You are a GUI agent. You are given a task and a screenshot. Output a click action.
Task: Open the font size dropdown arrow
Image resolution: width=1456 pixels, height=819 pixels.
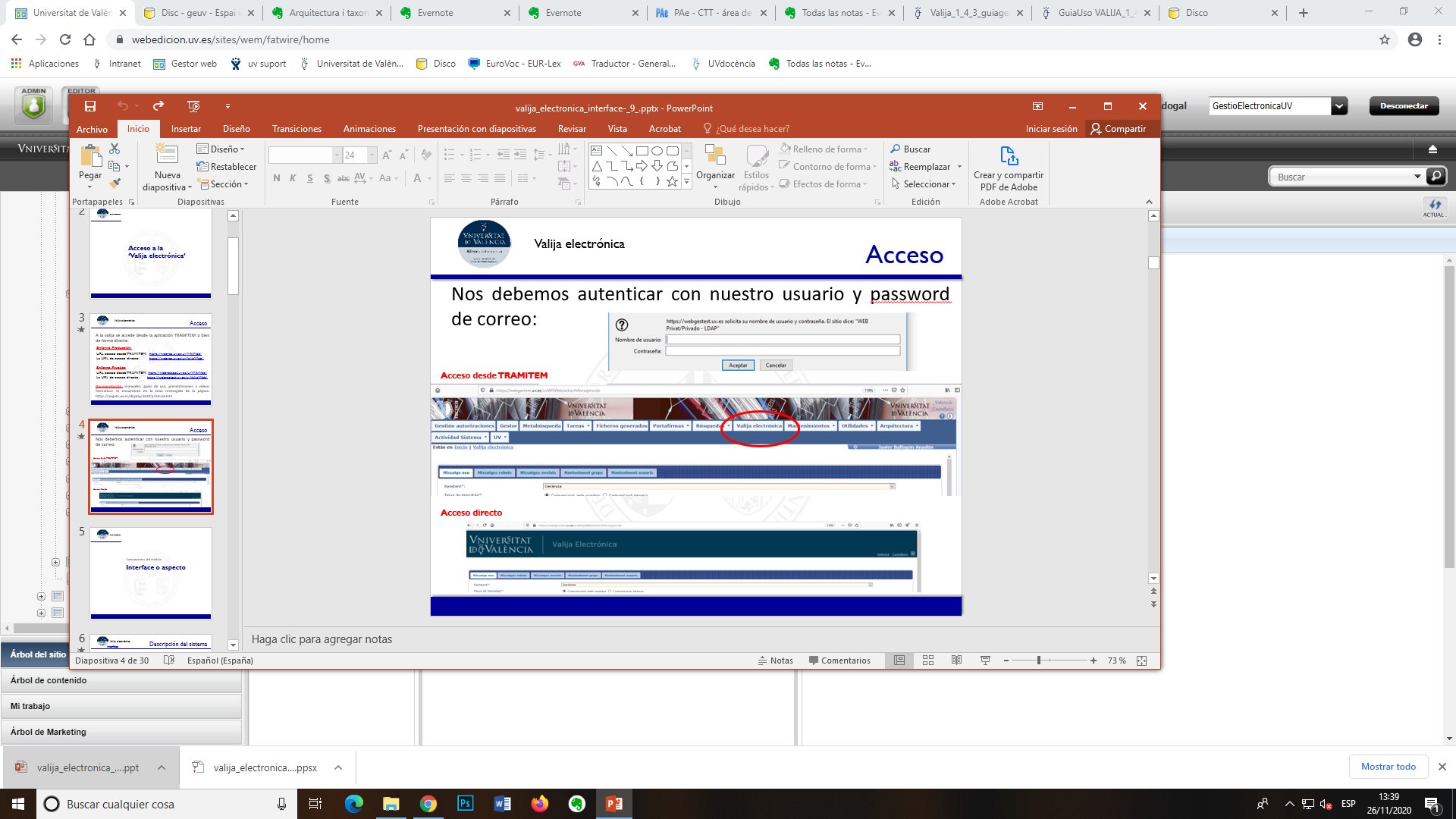click(x=372, y=155)
